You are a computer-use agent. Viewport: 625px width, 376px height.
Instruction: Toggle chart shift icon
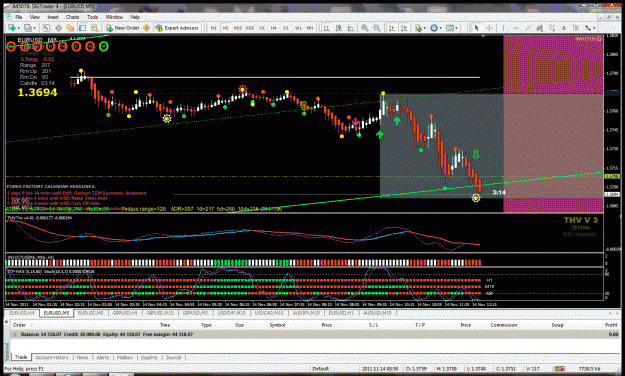pos(404,28)
